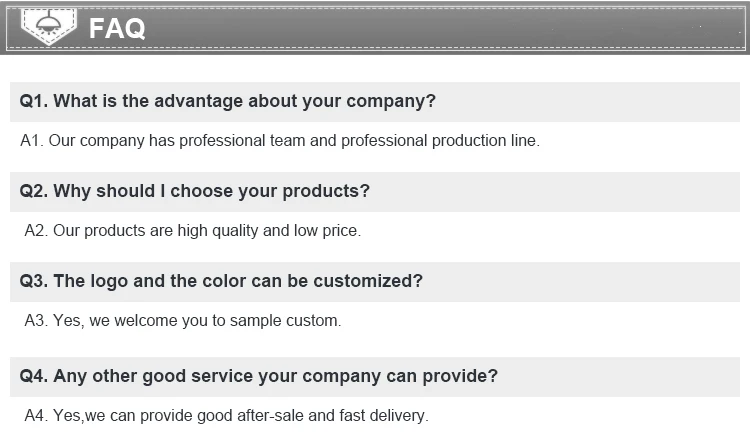Click the 'Q4.' label
Viewport: 750px width, 440px height.
pos(33,376)
